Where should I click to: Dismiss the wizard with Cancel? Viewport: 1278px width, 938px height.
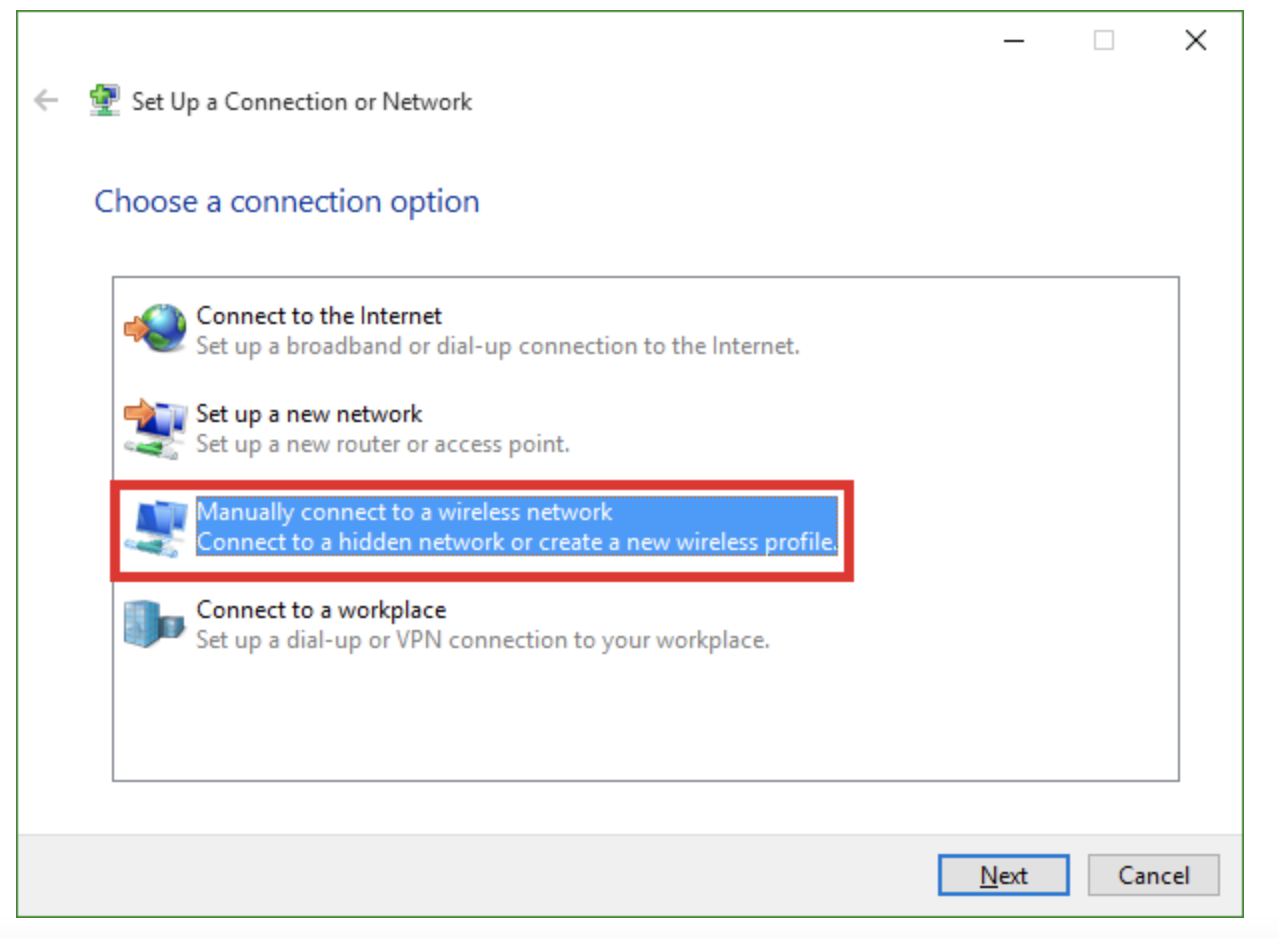[x=1154, y=875]
